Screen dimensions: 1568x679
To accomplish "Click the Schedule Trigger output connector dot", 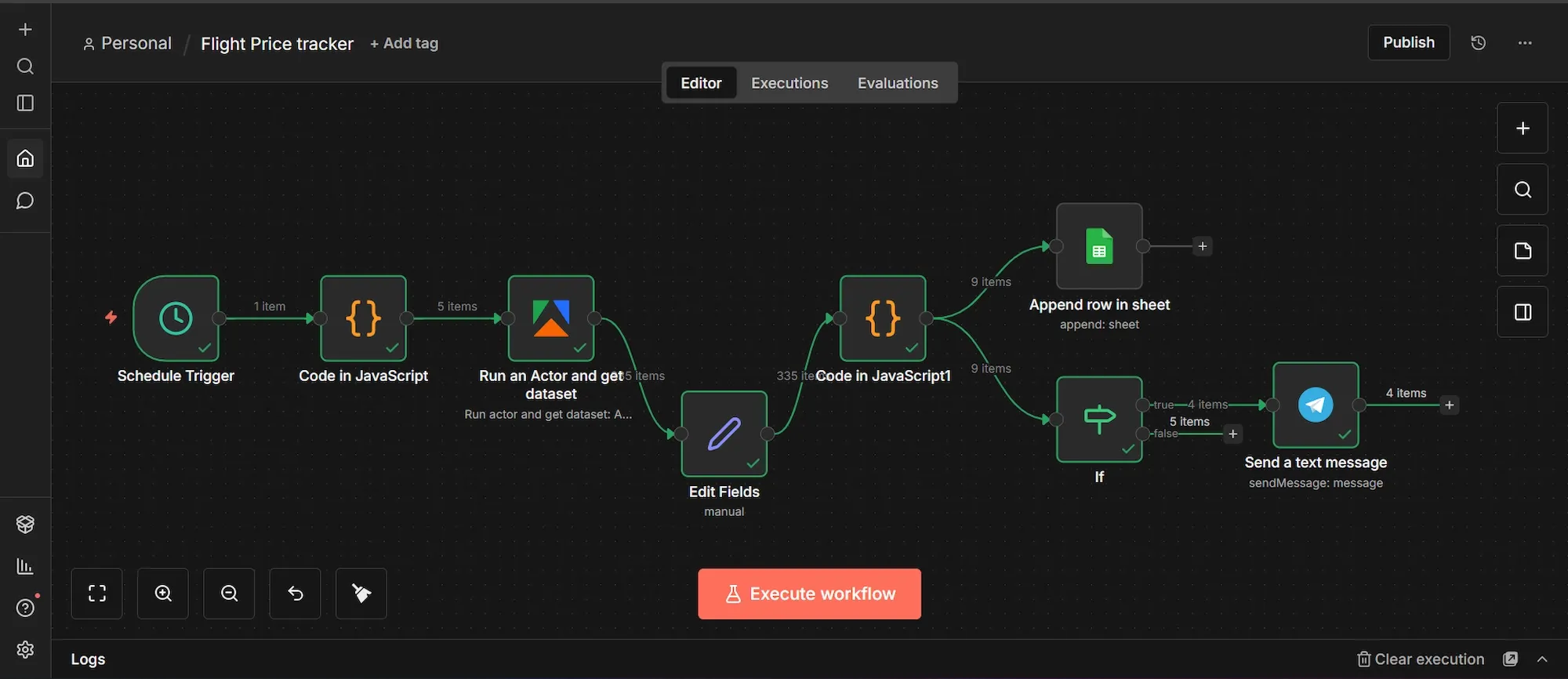I will click(x=220, y=318).
